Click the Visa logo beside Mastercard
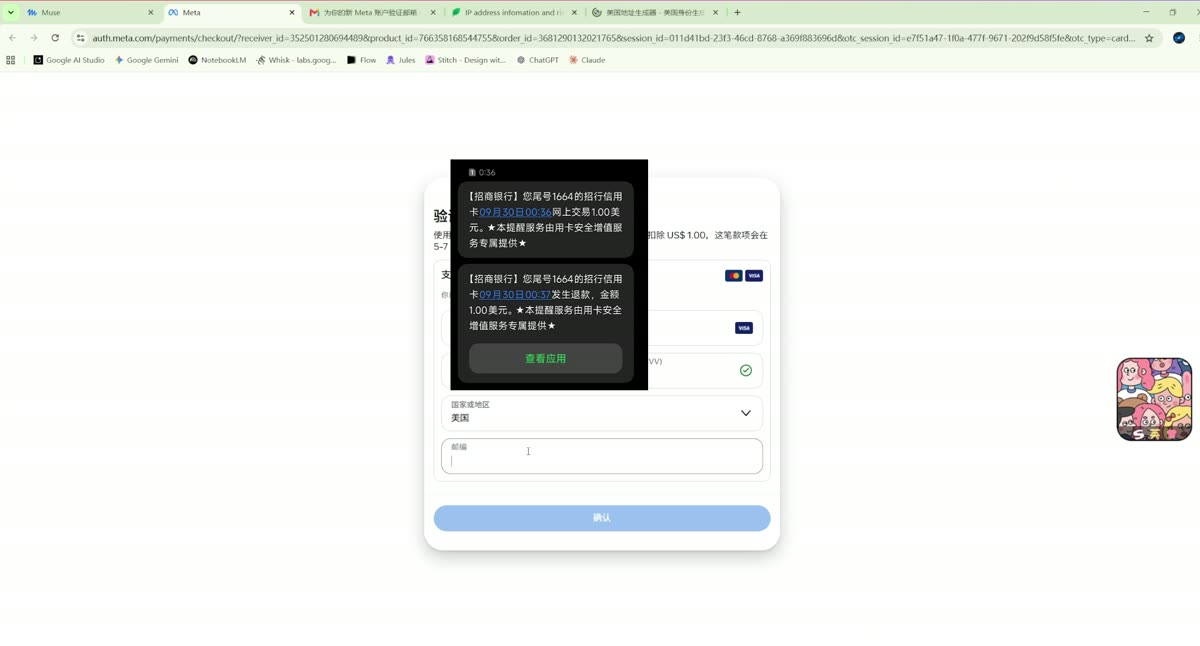Screen dimensions: 1200x646 (754, 276)
